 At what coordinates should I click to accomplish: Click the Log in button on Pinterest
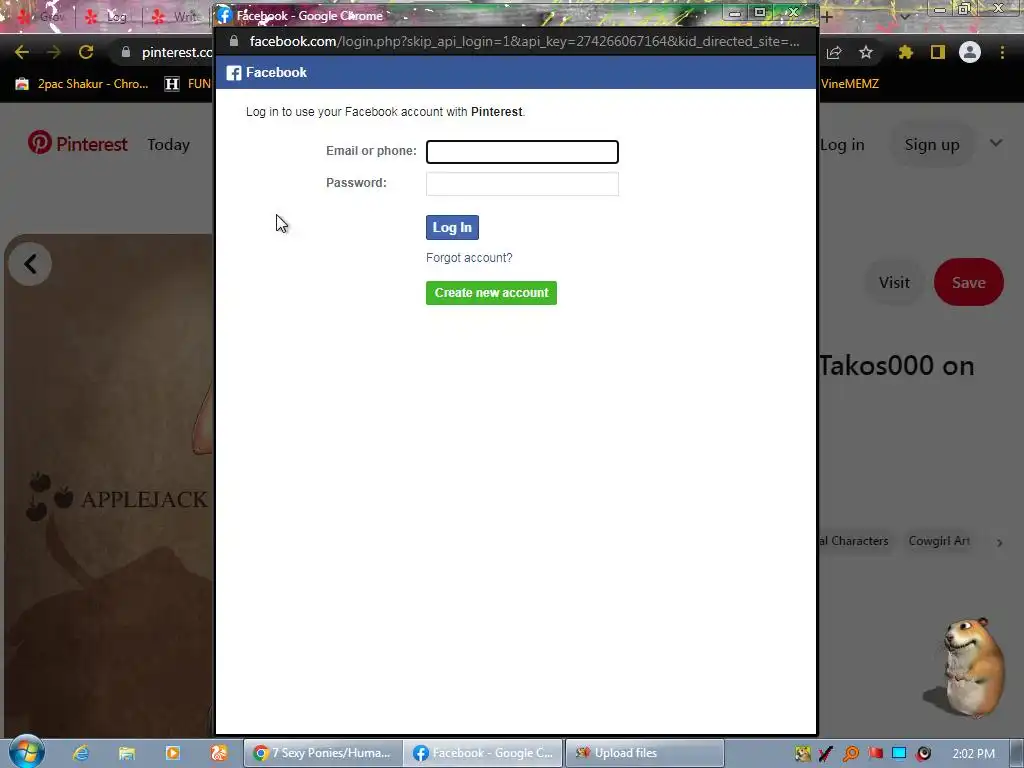842,145
